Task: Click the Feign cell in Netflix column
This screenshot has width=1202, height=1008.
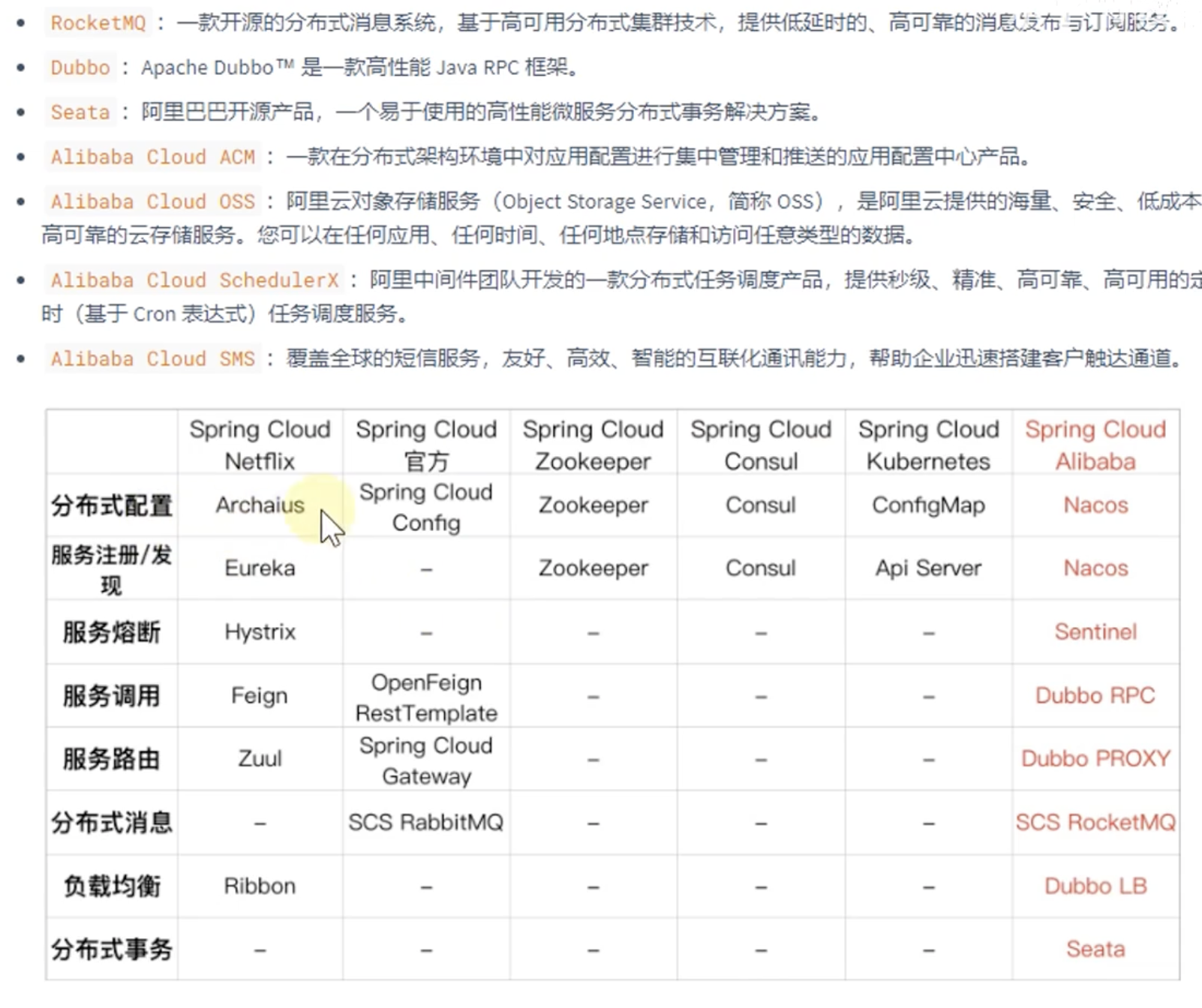Action: [260, 696]
